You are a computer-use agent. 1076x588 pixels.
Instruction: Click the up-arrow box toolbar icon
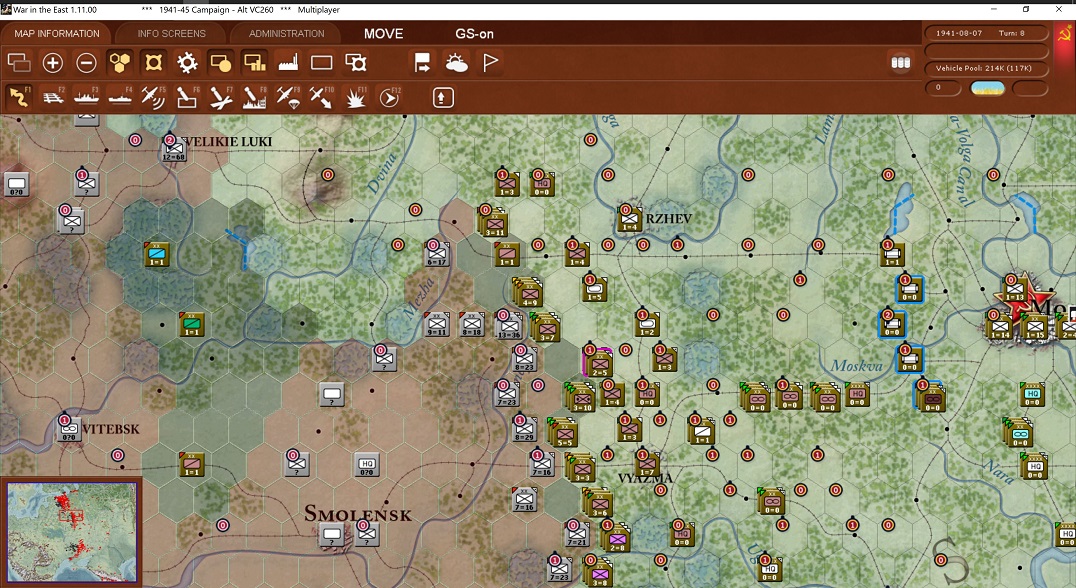[x=443, y=97]
